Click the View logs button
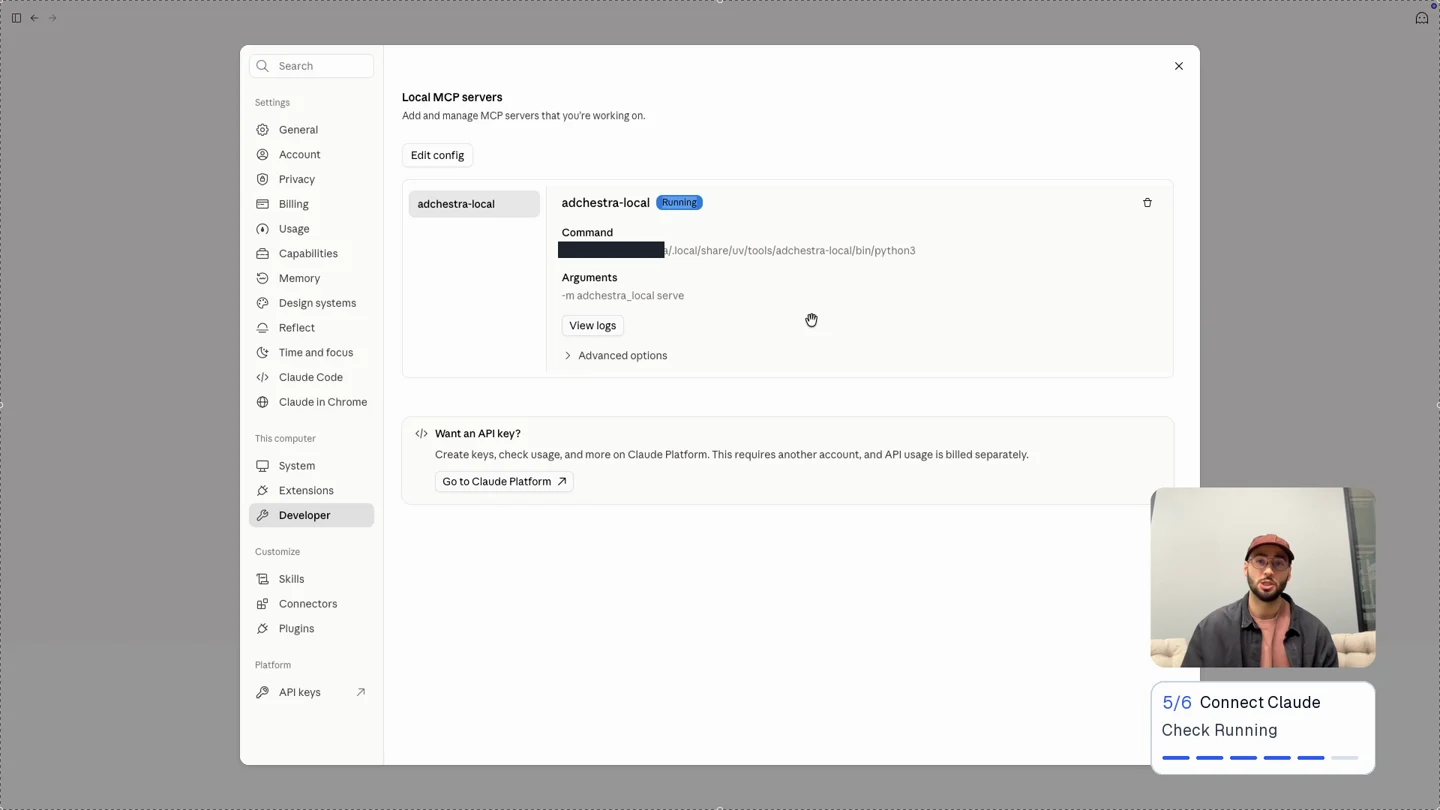 [592, 325]
